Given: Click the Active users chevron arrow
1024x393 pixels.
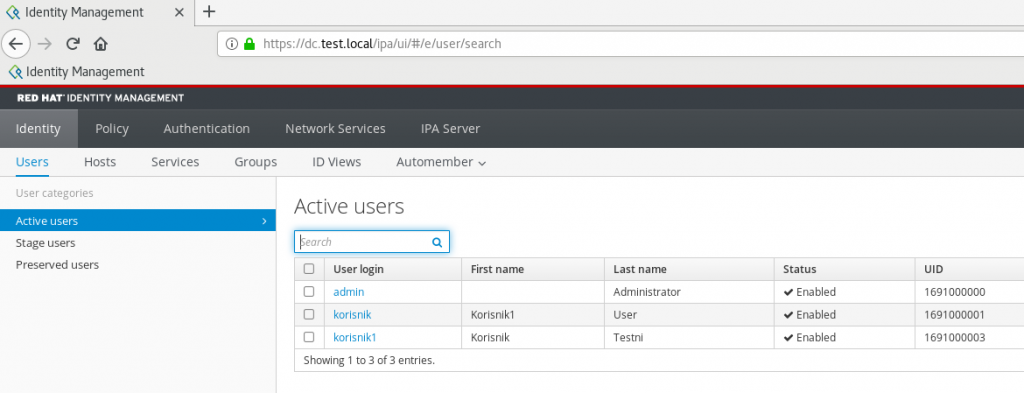Looking at the screenshot, I should (264, 221).
